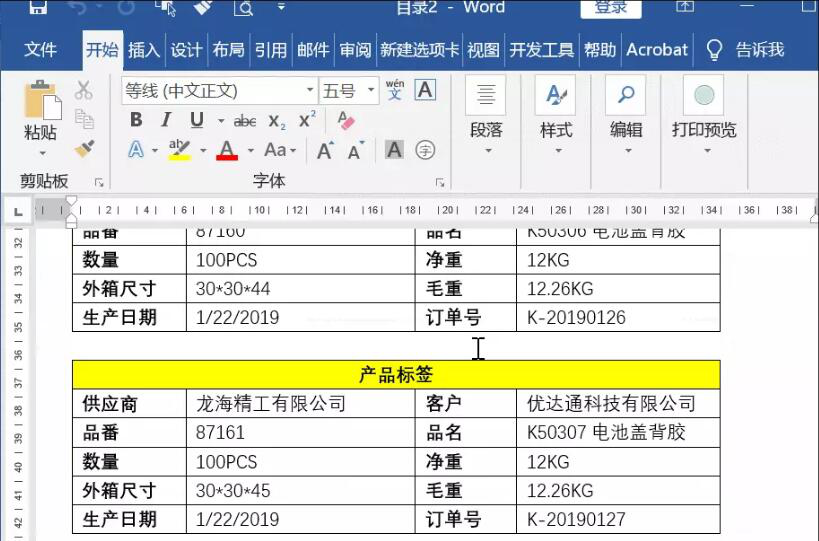Toggle Italic formatting

click(x=166, y=120)
